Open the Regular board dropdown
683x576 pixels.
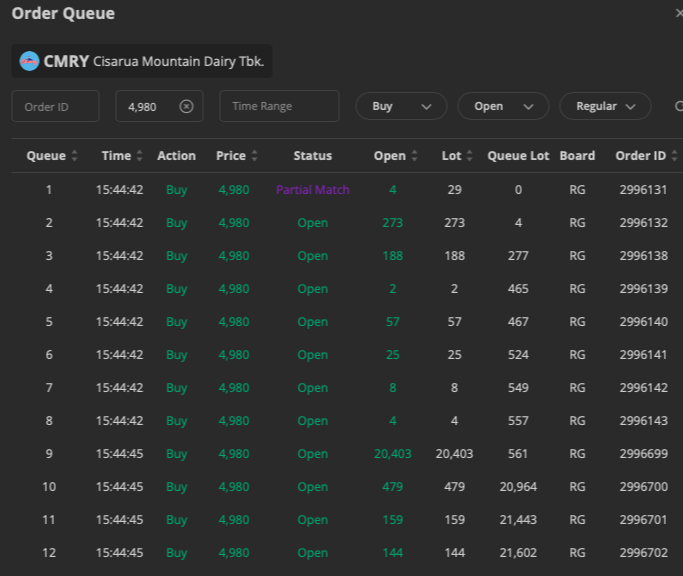click(605, 106)
